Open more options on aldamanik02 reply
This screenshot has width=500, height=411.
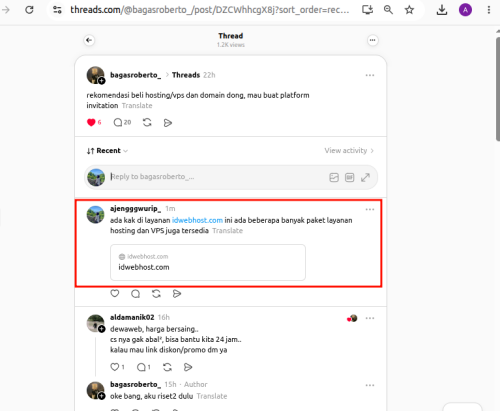(x=370, y=318)
